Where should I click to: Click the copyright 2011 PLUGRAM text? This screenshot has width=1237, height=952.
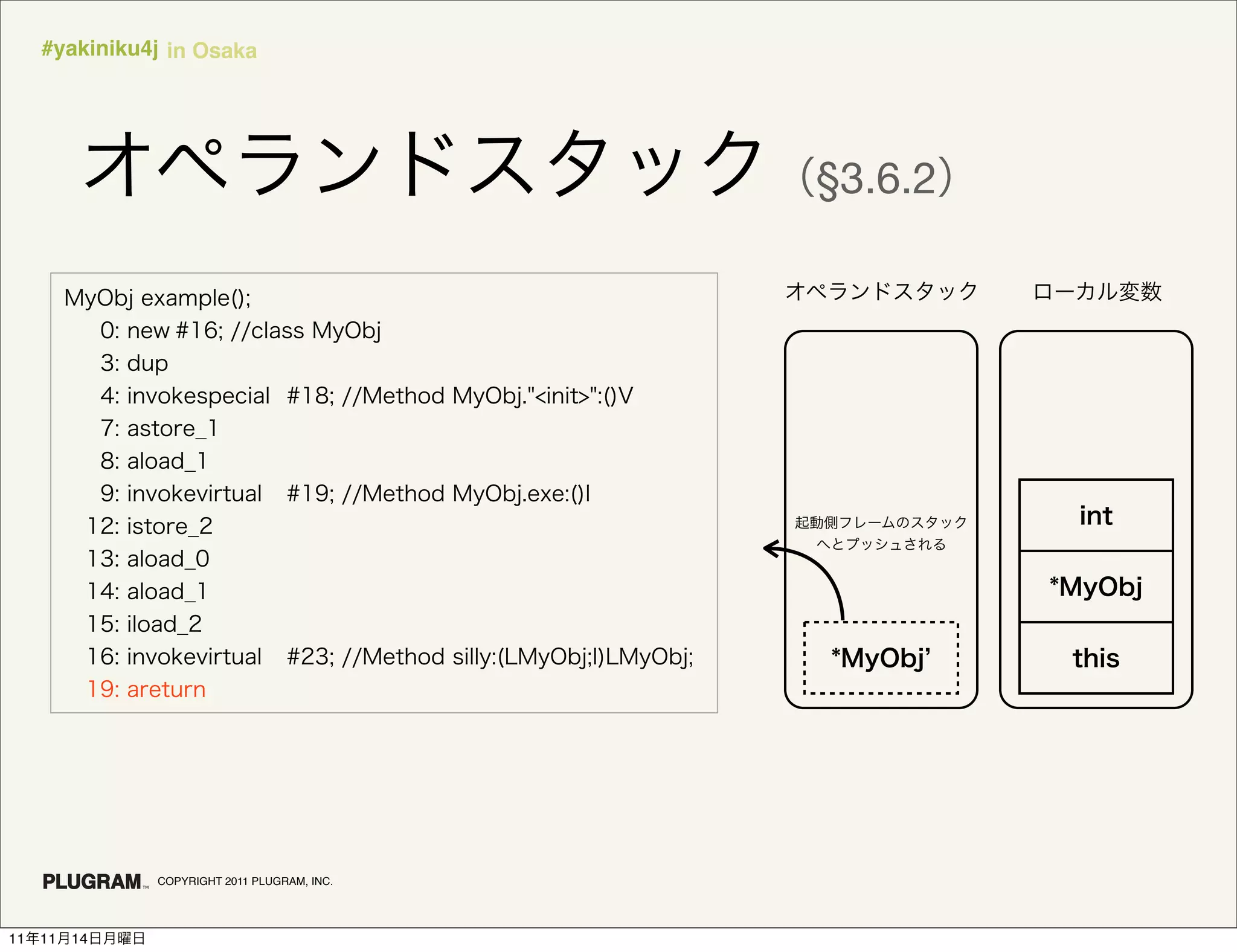tap(245, 881)
